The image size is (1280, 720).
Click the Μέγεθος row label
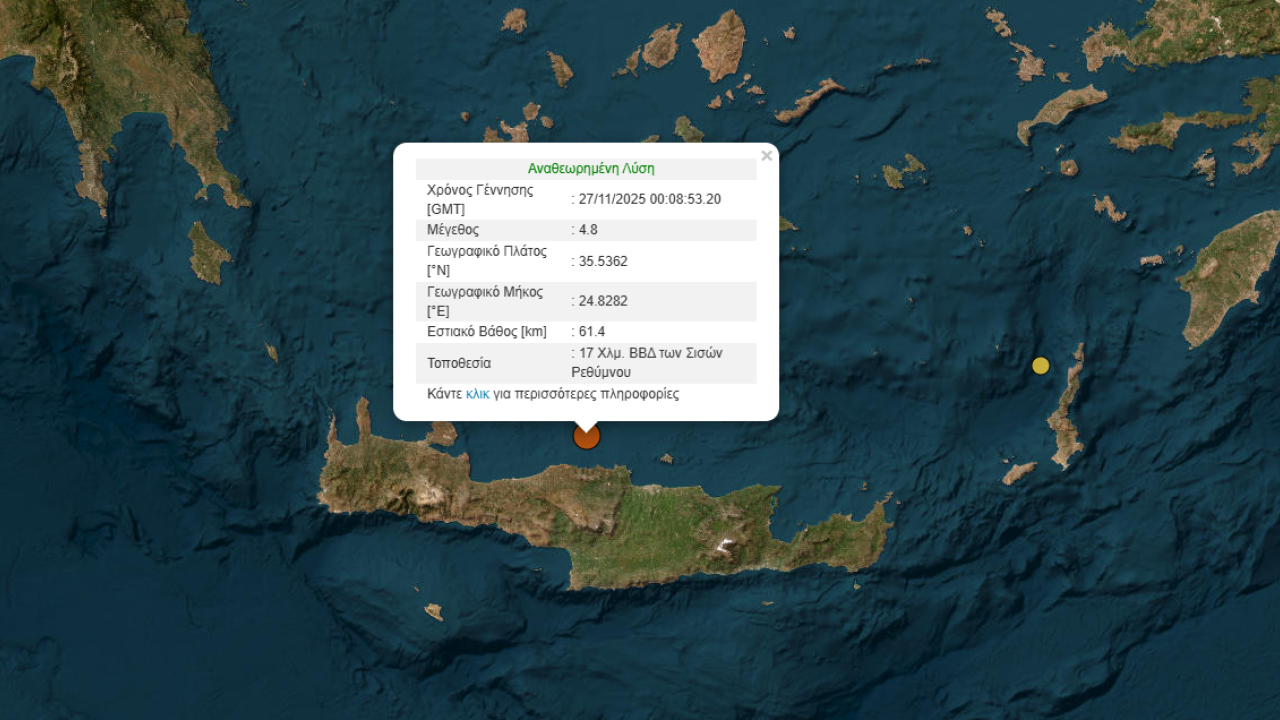point(453,230)
